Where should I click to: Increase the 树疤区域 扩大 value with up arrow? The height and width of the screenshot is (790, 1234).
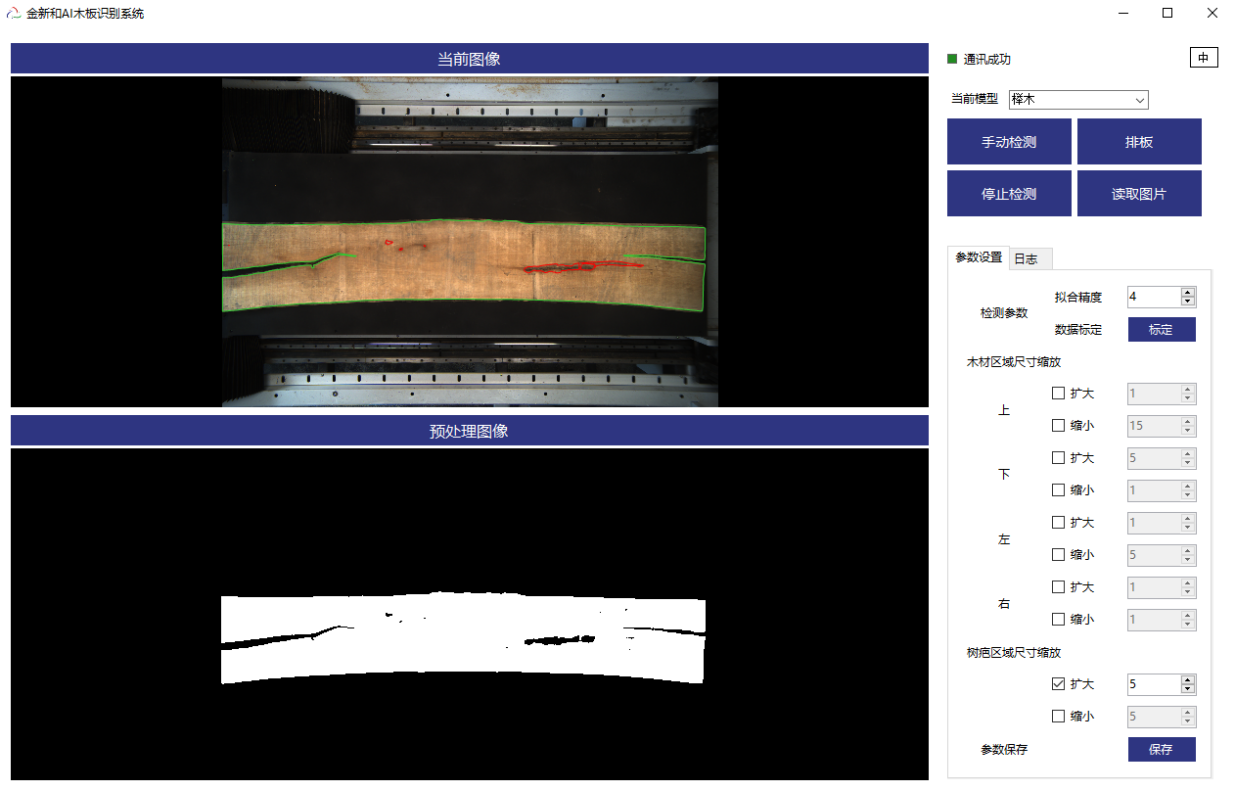(x=1188, y=680)
